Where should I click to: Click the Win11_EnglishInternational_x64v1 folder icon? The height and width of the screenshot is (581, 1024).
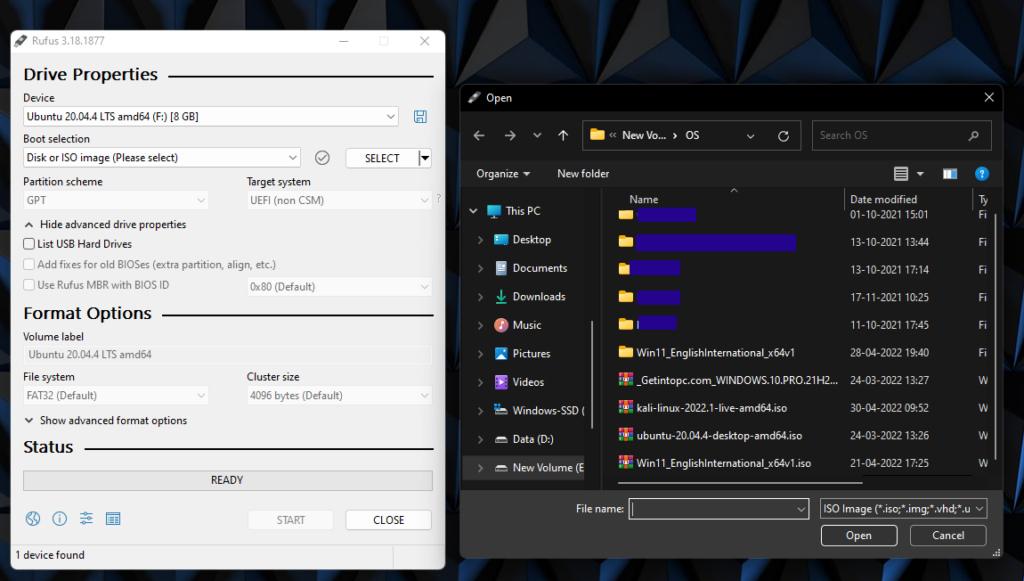click(626, 352)
